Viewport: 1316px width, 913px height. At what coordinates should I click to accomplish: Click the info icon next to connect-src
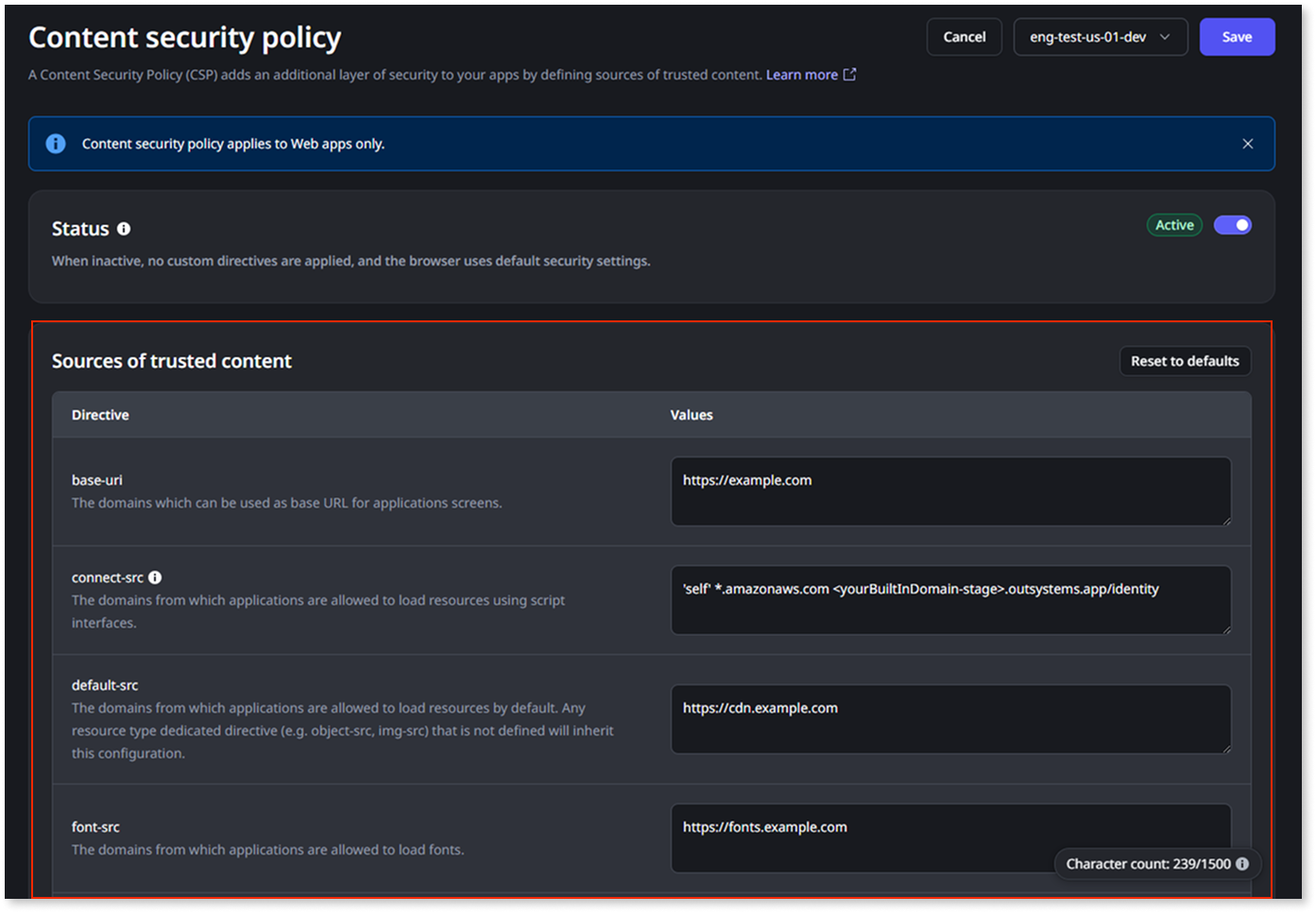click(x=155, y=577)
